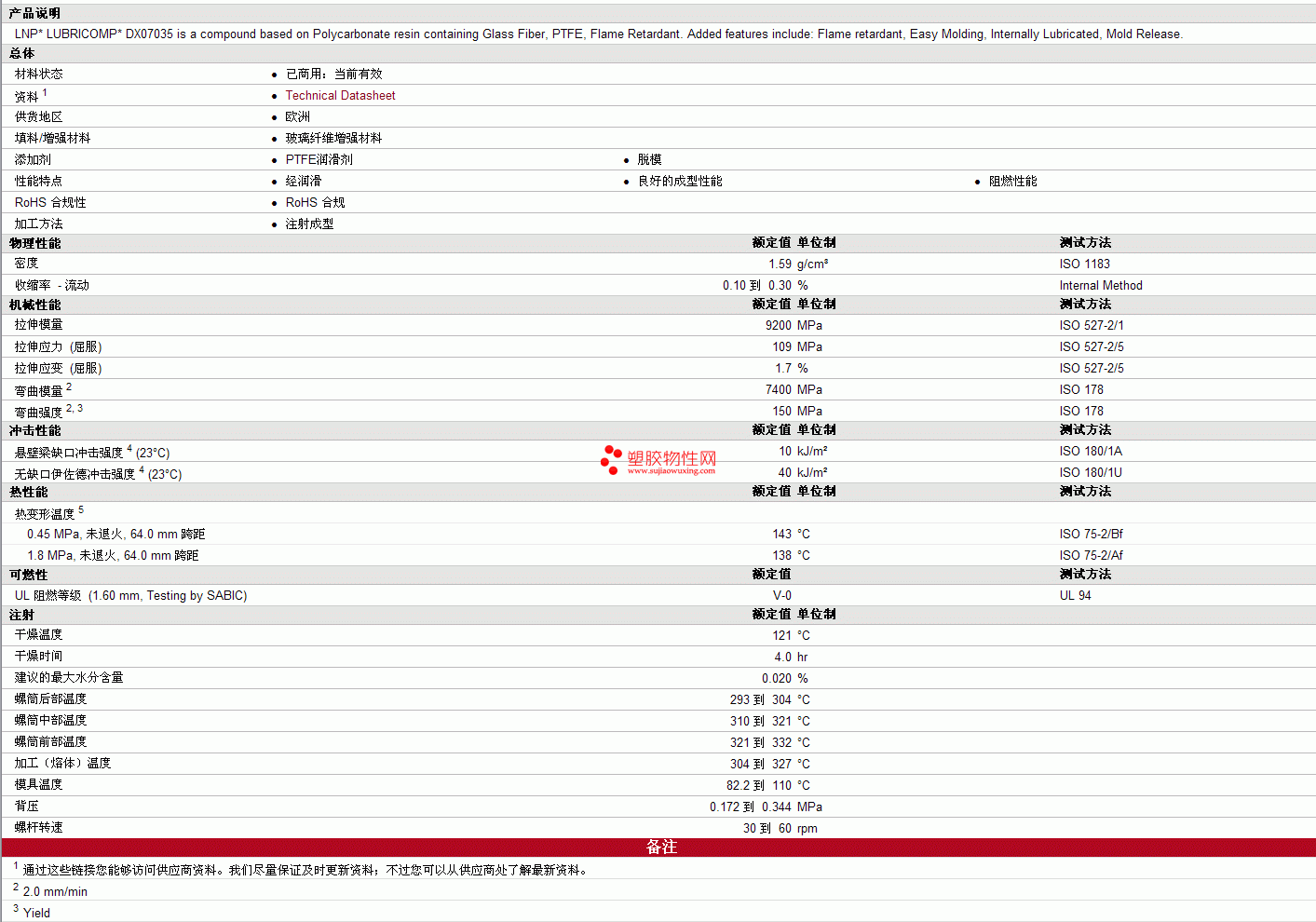Select the 经润滑 feature entry
This screenshot has height=922, width=1316.
click(x=304, y=181)
